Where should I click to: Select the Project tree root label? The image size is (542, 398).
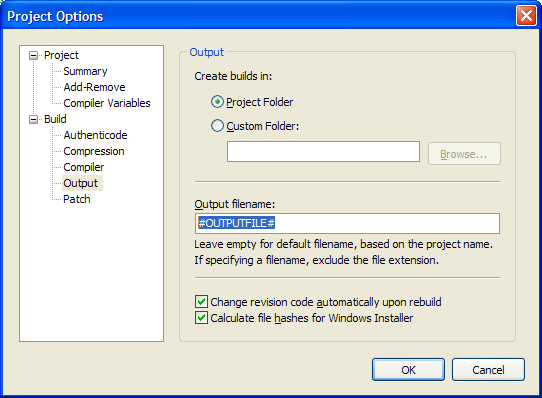pos(61,55)
